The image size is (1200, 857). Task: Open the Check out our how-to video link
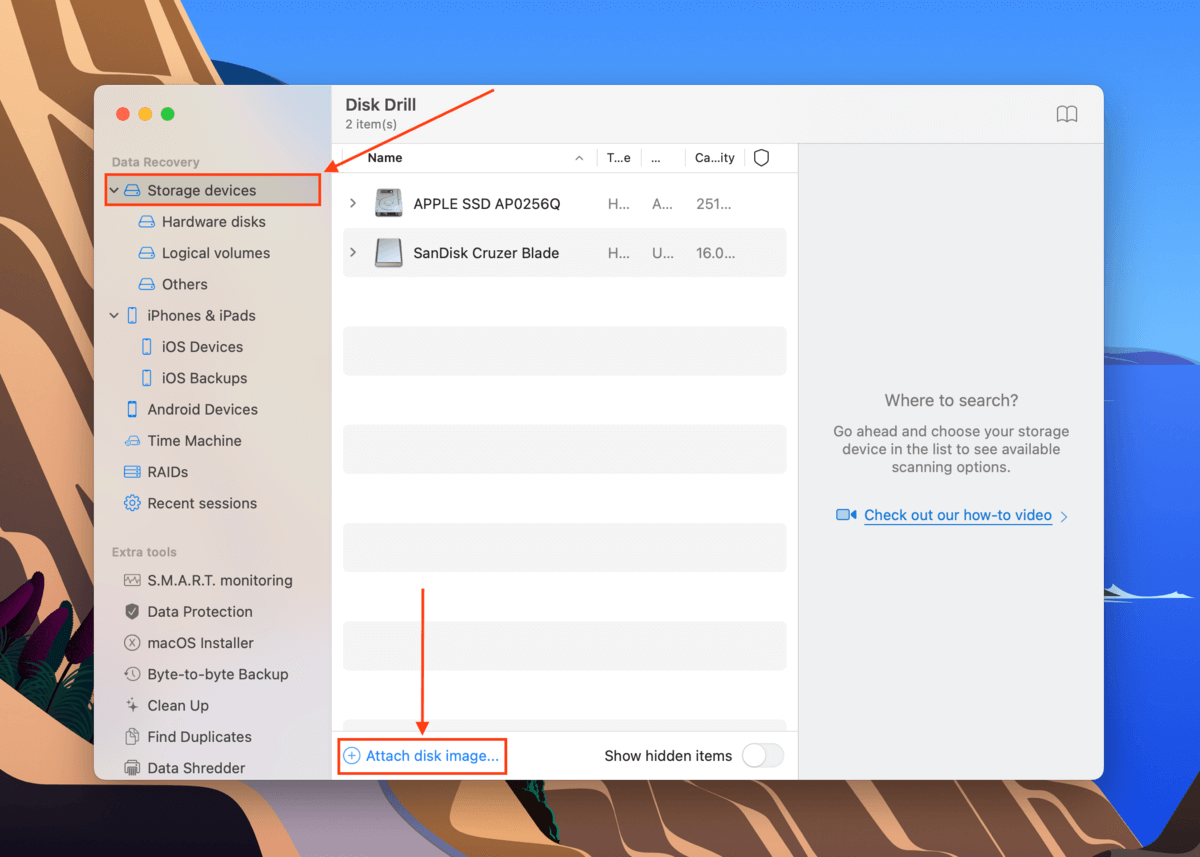point(958,515)
